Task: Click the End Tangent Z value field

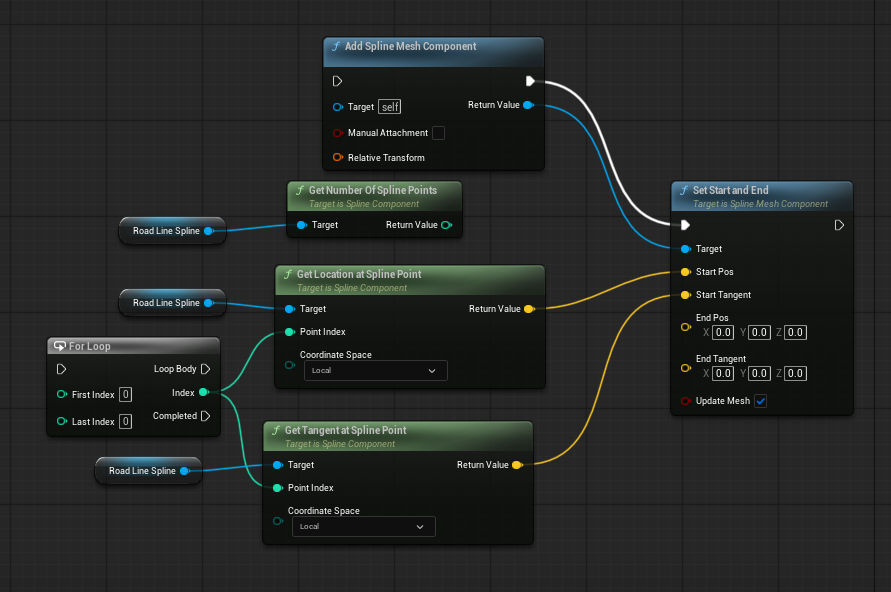Action: click(795, 373)
